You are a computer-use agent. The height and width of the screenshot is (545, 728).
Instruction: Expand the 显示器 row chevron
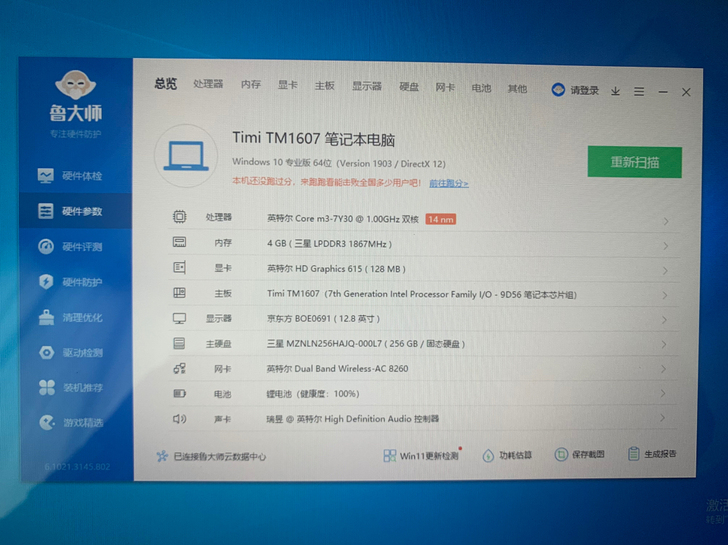click(664, 320)
